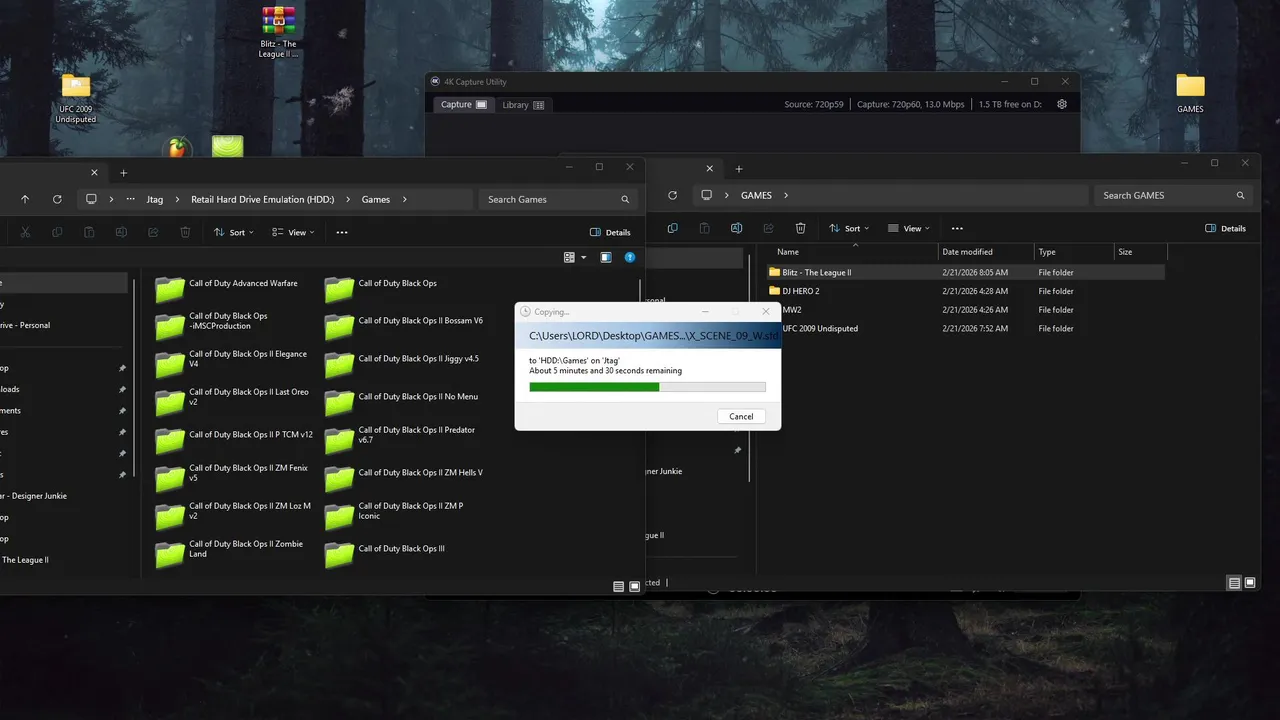This screenshot has width=1280, height=720.
Task: Open See more menu in GAMES folder window
Action: [957, 228]
